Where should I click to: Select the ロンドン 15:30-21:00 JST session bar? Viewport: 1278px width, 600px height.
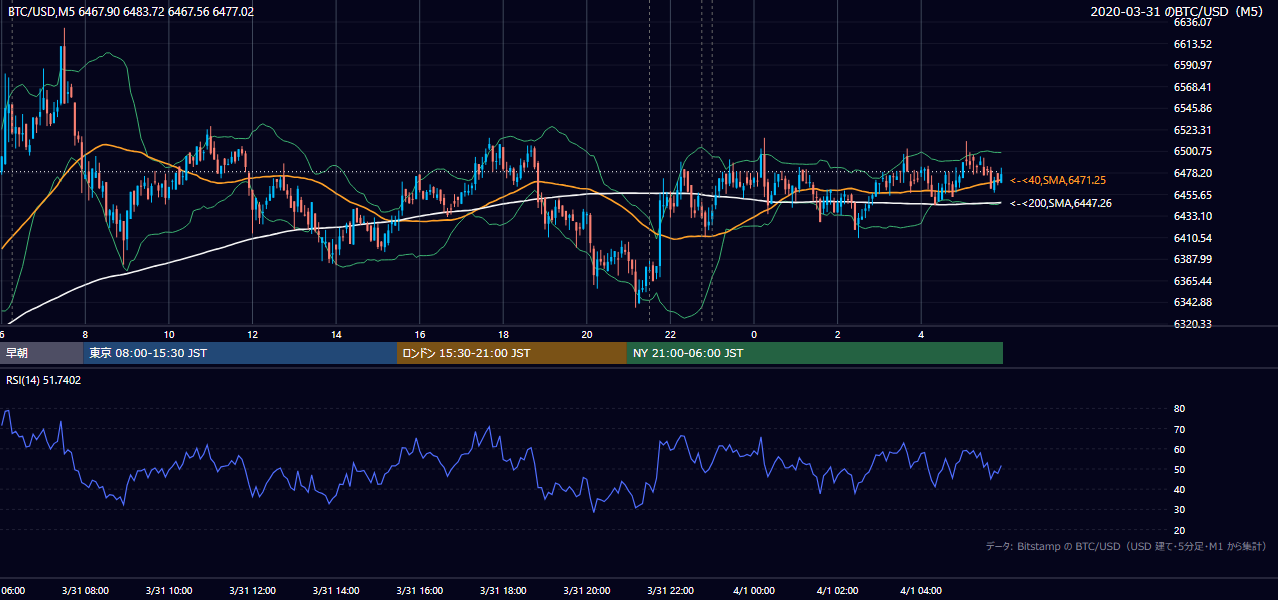click(x=512, y=353)
